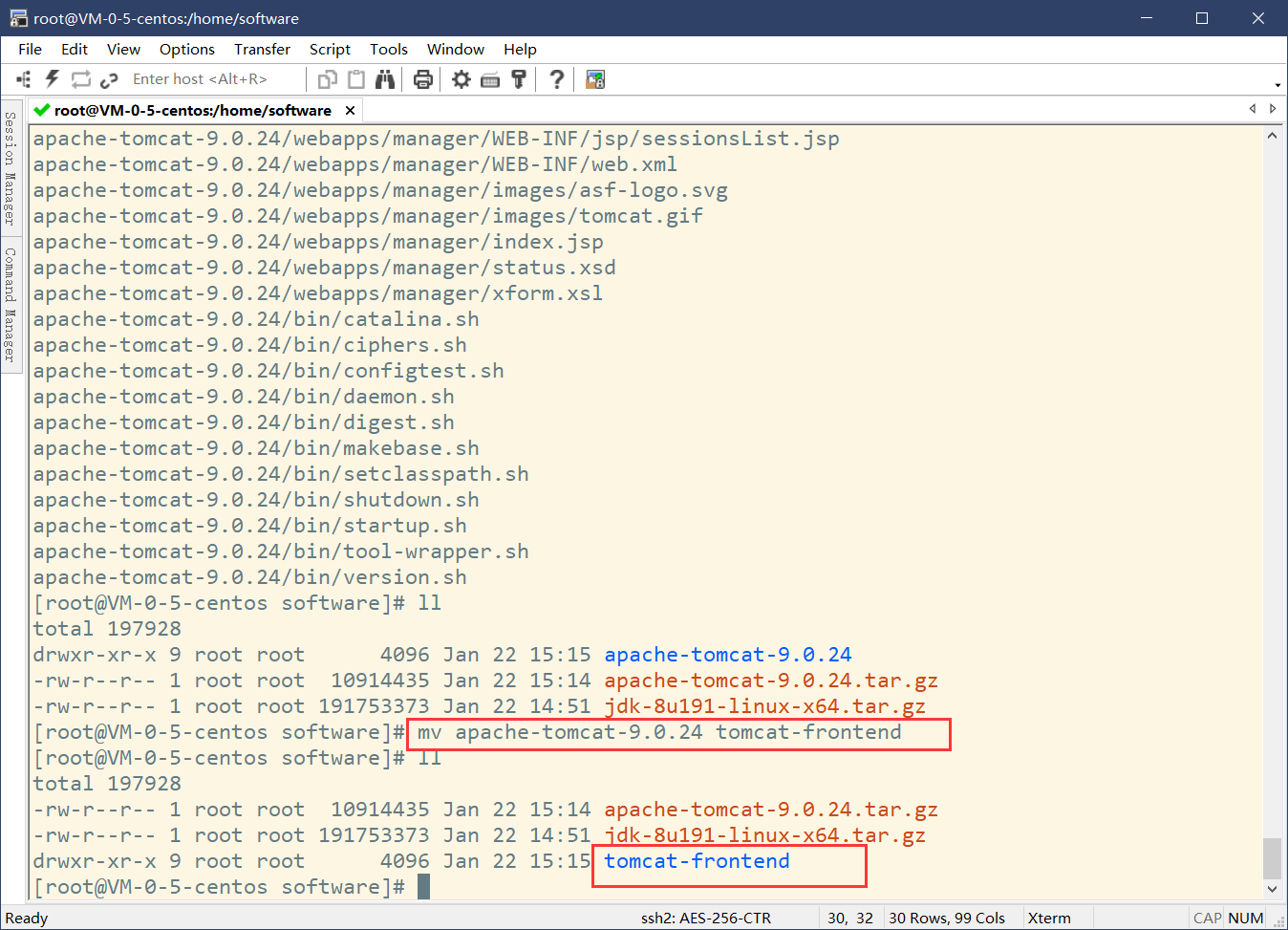Image resolution: width=1288 pixels, height=930 pixels.
Task: Minimize the SecureCRT window
Action: 1147,18
